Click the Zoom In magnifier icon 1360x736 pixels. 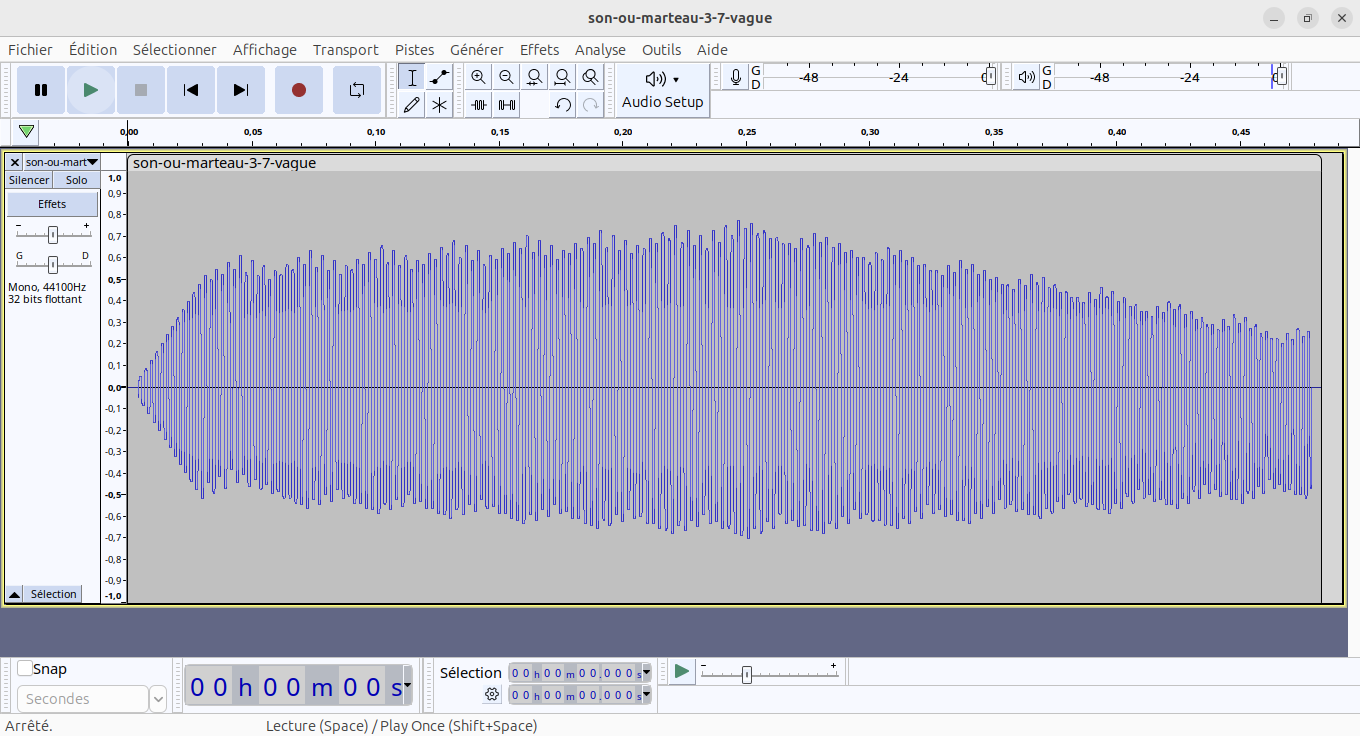[479, 77]
